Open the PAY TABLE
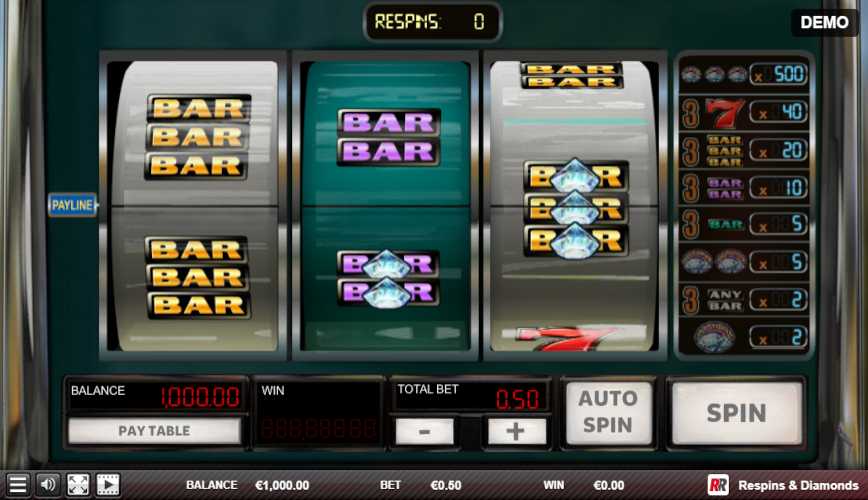This screenshot has height=500, width=868. point(154,430)
